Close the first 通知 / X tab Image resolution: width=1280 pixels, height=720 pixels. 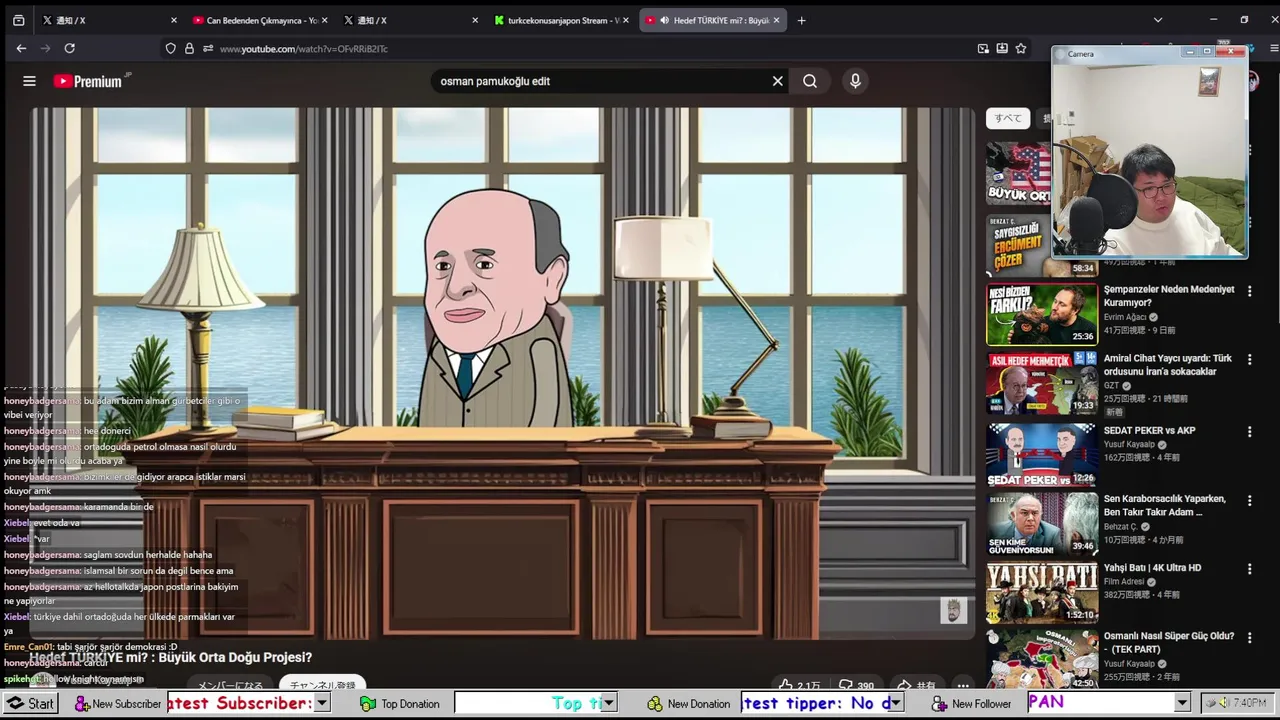point(174,20)
